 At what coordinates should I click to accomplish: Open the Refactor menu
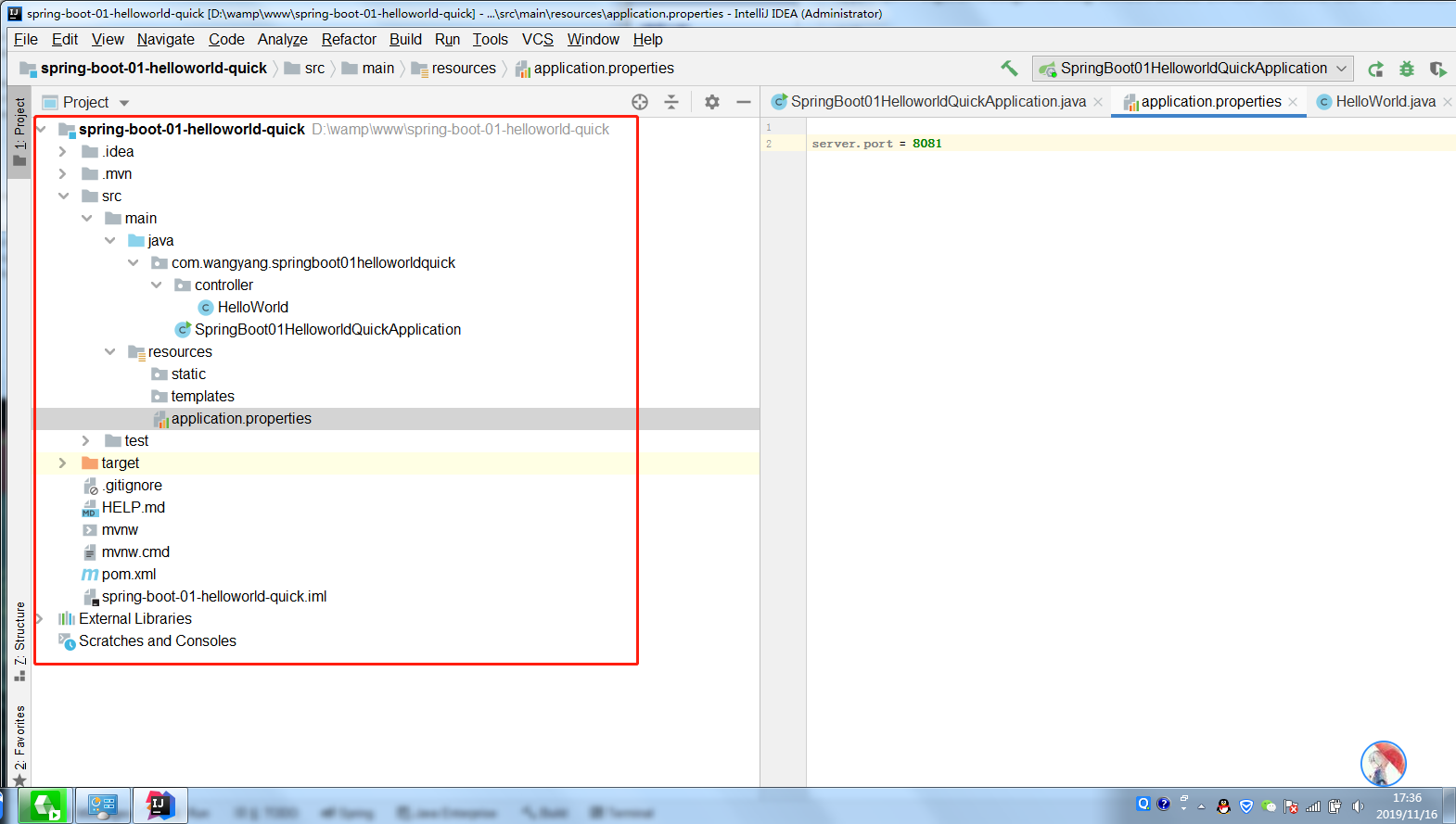pyautogui.click(x=349, y=39)
